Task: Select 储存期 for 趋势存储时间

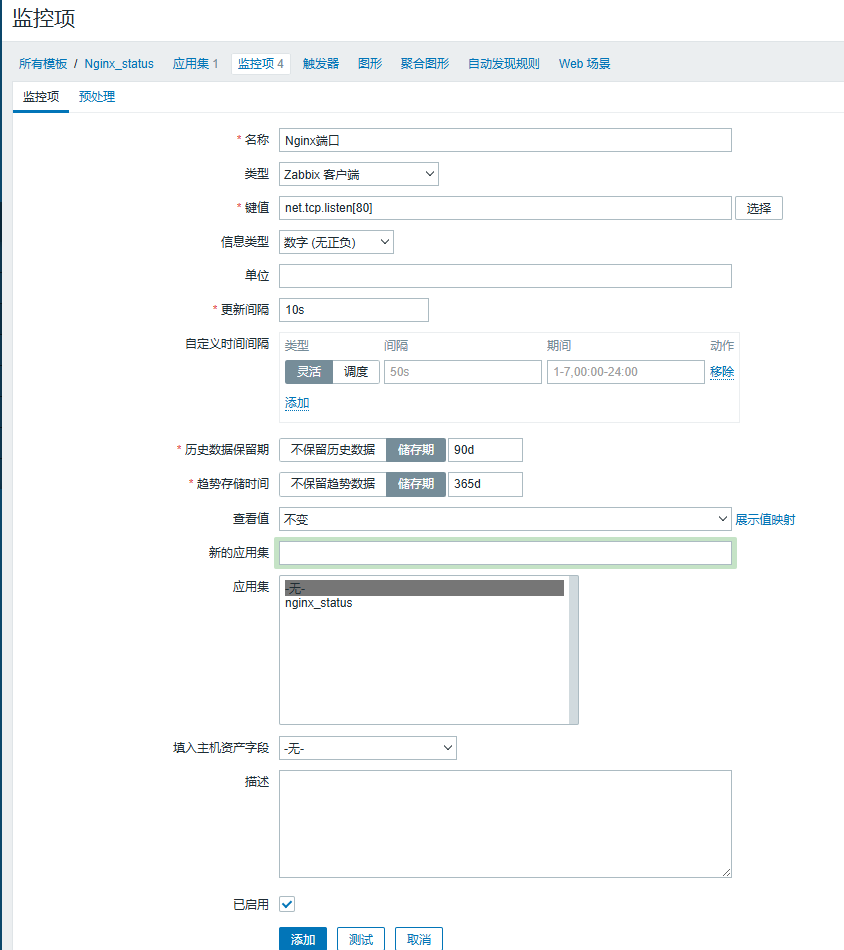Action: point(416,483)
